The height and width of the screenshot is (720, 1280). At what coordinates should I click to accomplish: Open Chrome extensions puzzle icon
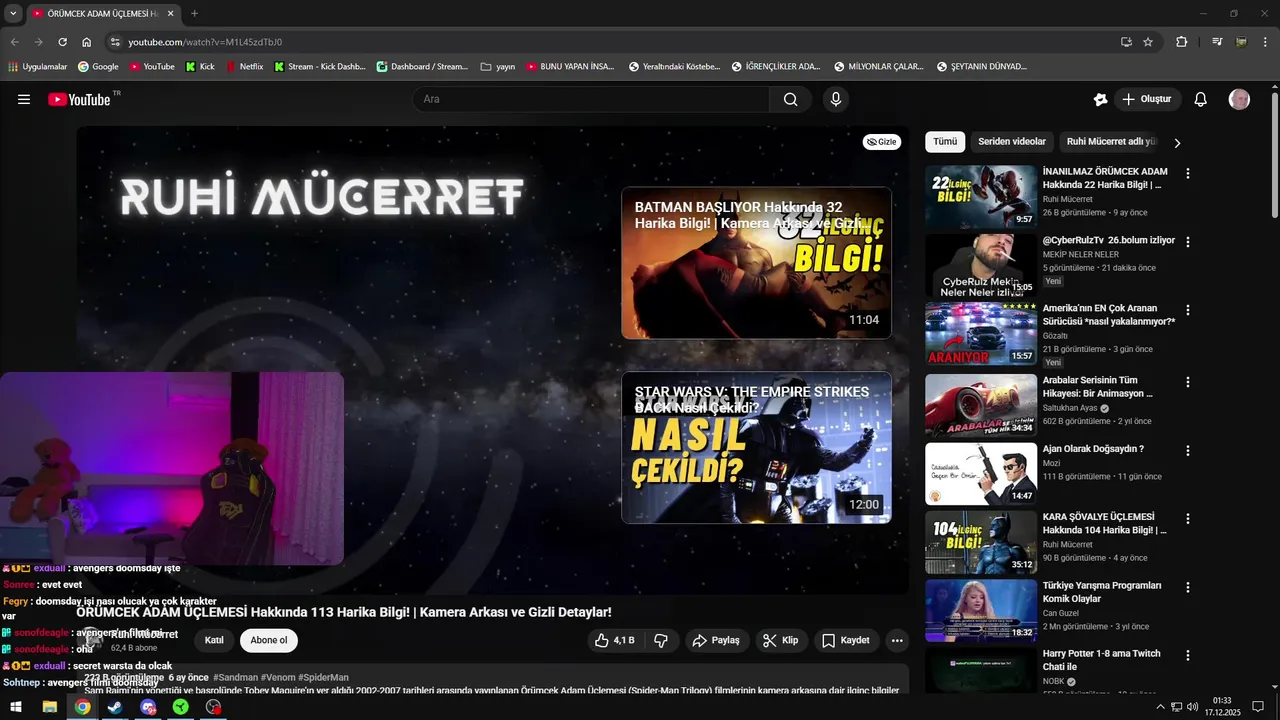pos(1182,42)
